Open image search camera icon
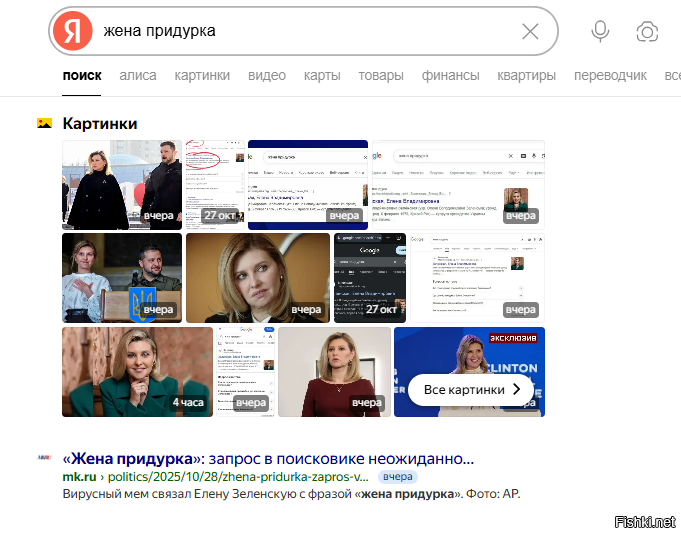 pos(647,32)
